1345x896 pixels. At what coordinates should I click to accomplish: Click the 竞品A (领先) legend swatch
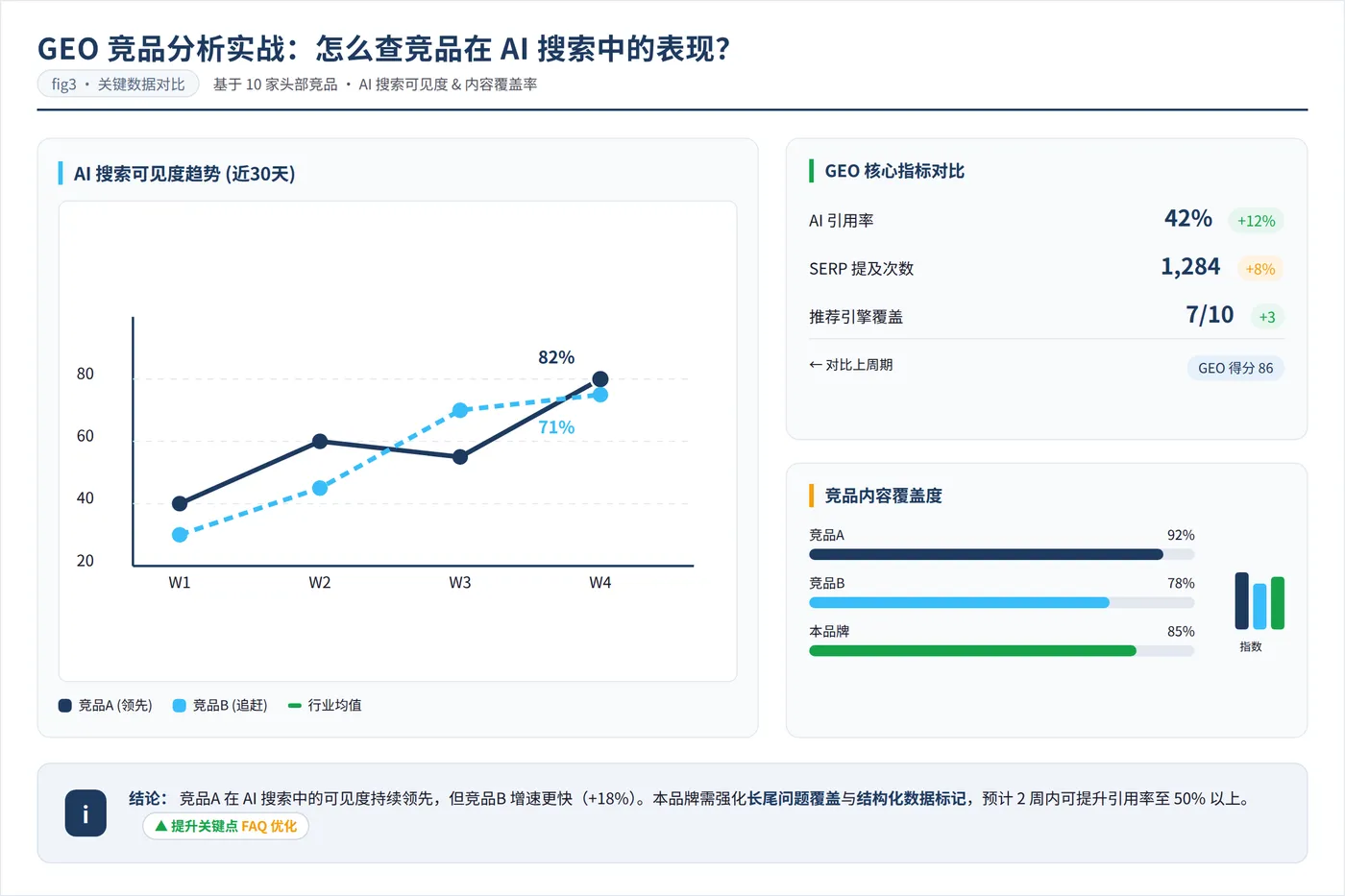[65, 705]
